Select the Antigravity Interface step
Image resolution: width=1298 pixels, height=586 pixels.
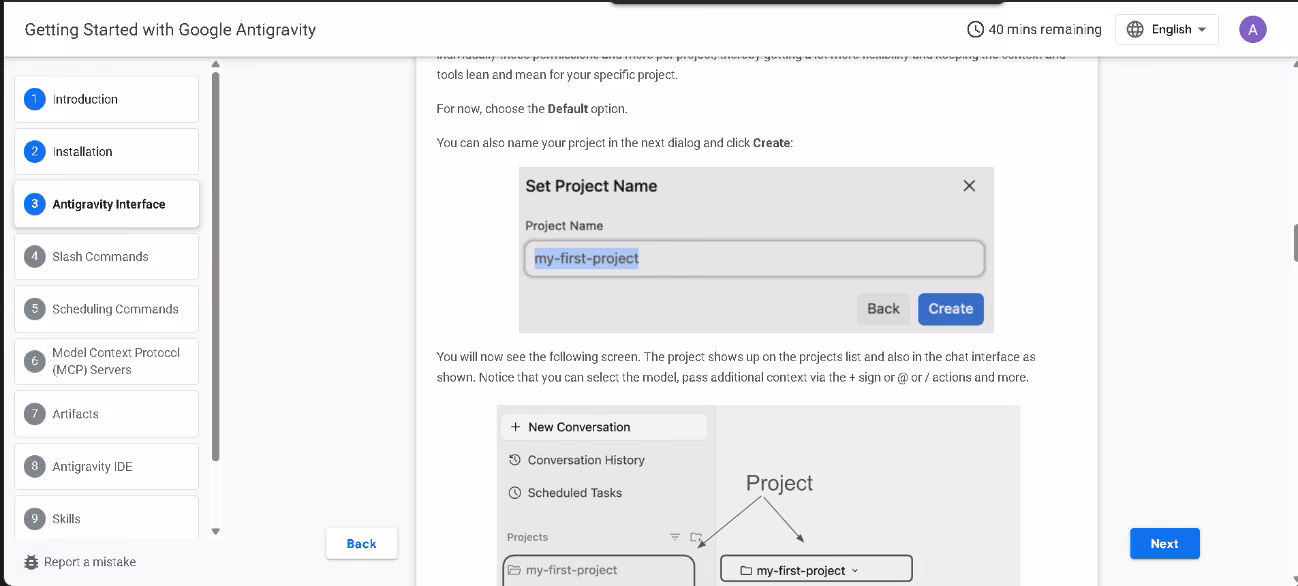point(106,204)
